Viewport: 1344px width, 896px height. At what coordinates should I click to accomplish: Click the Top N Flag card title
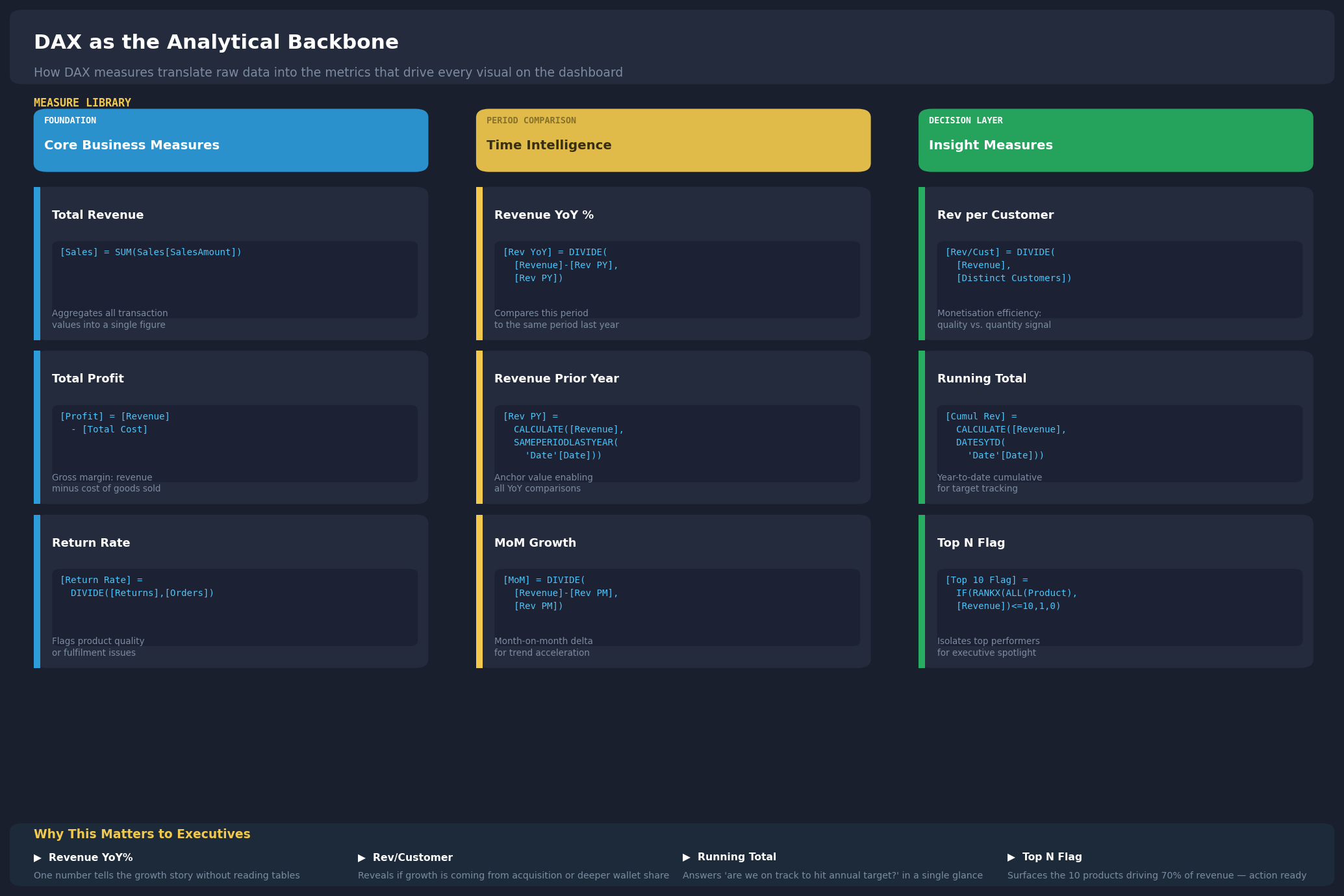(x=971, y=543)
